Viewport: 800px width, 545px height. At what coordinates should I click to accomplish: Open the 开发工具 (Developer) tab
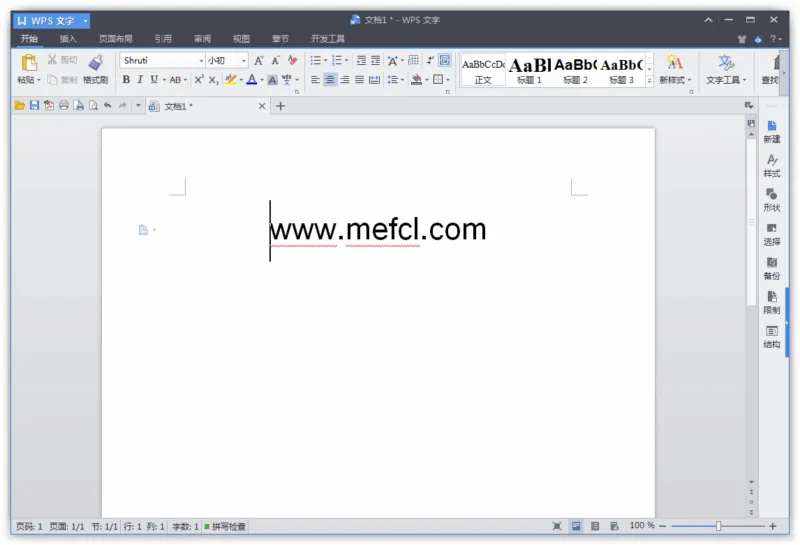[x=328, y=39]
